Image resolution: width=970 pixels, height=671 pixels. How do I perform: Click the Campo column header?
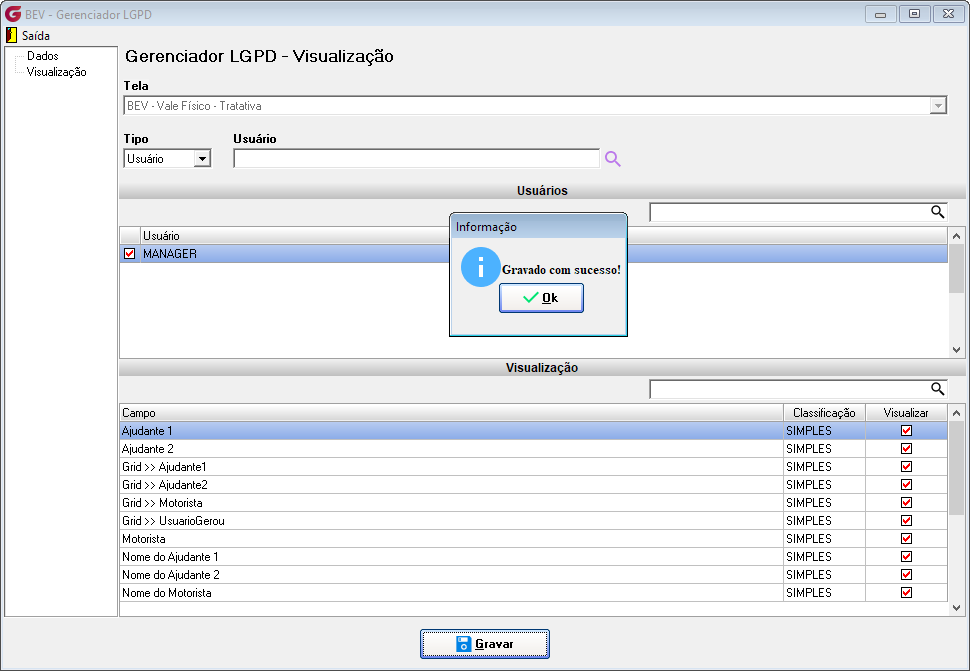452,412
